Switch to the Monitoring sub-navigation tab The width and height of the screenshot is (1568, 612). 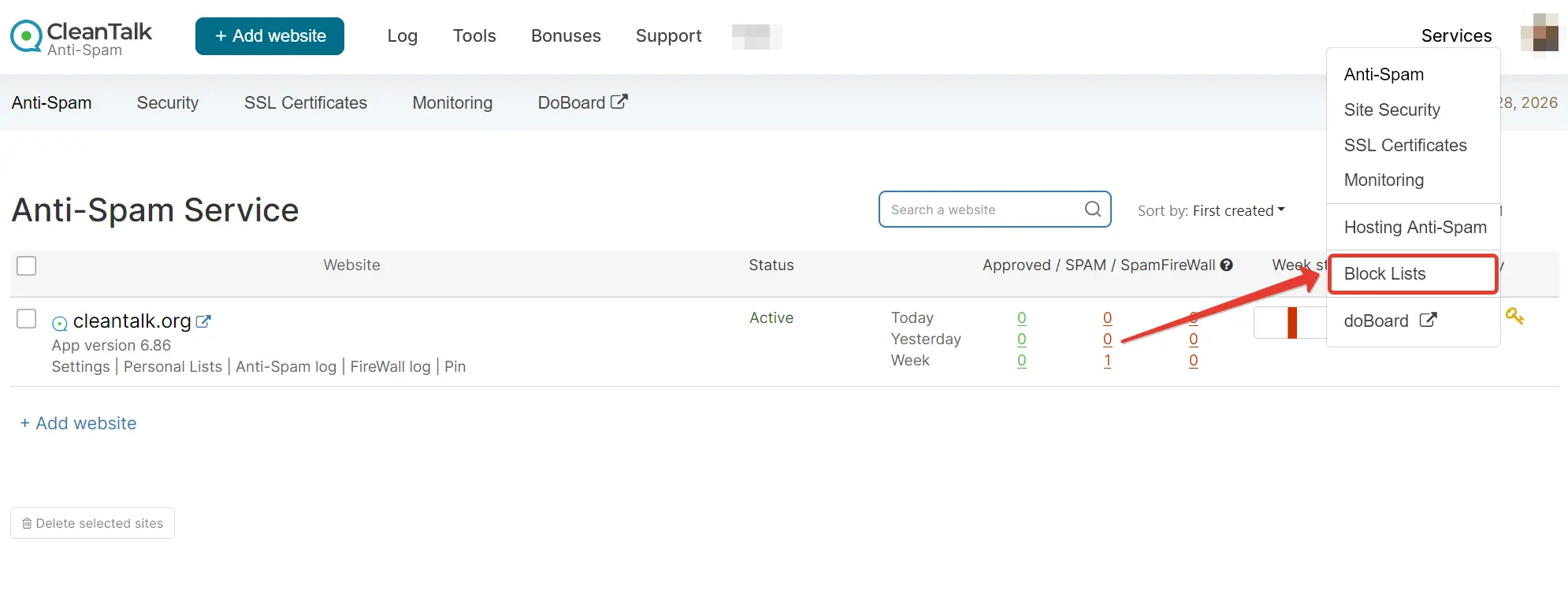pyautogui.click(x=452, y=102)
